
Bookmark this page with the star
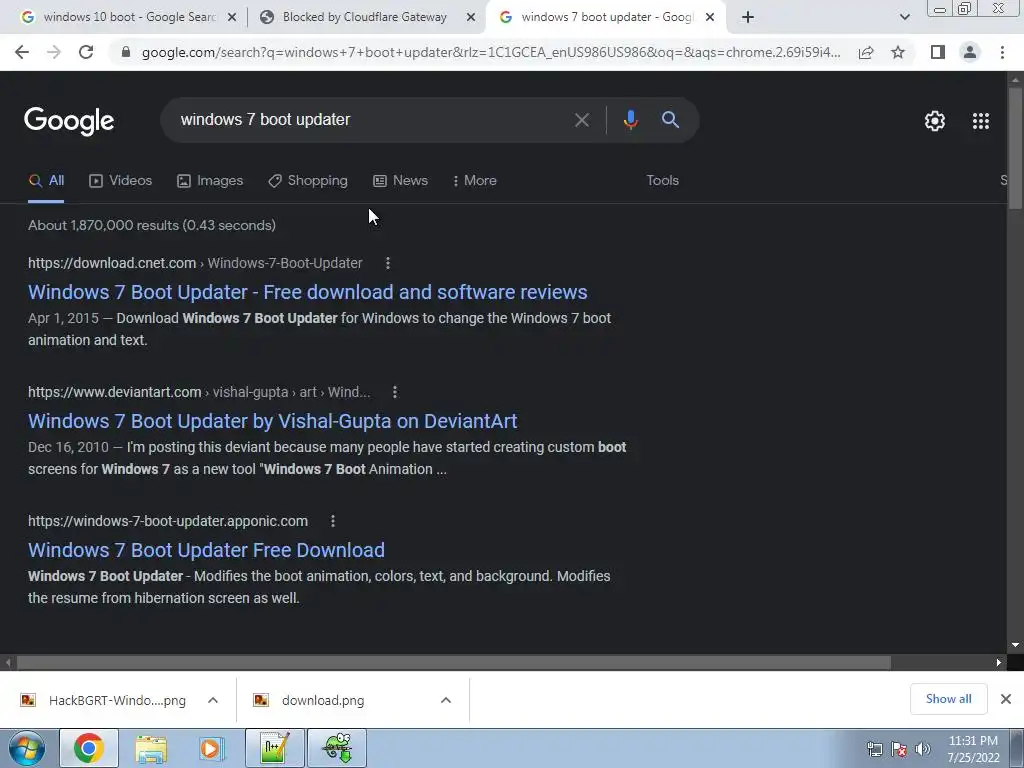[898, 52]
